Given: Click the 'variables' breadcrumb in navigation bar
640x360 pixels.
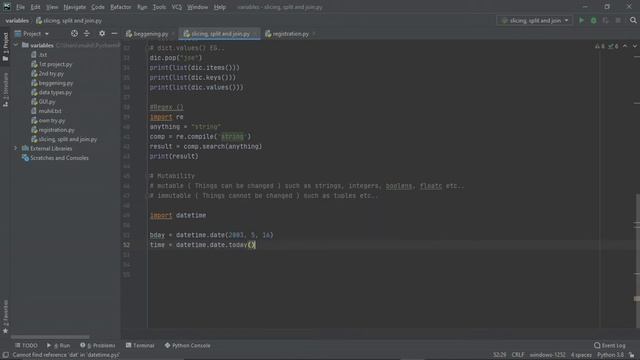Looking at the screenshot, I should [17, 20].
